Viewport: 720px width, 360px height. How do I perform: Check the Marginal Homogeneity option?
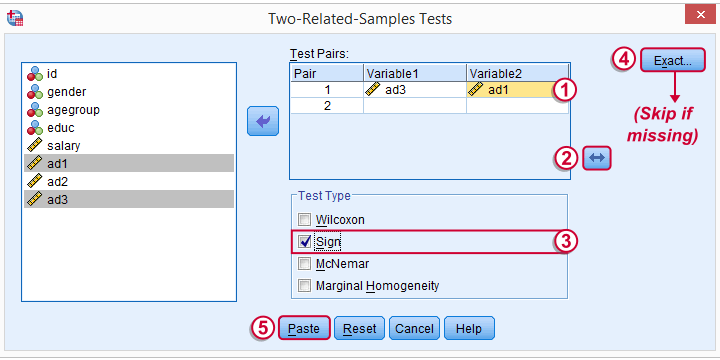tap(304, 286)
